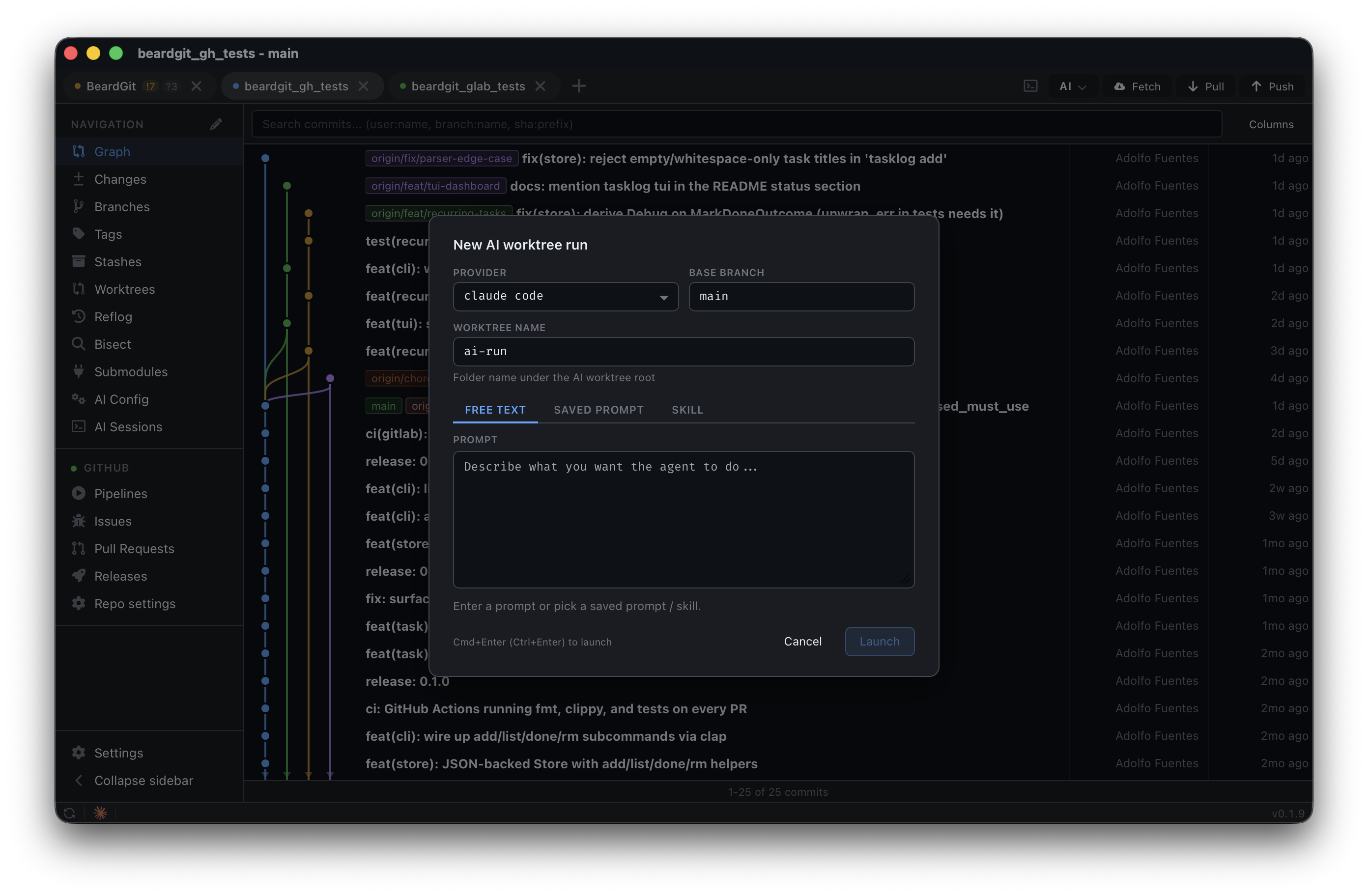The width and height of the screenshot is (1368, 896).
Task: Open the Worktrees section
Action: pos(149,289)
